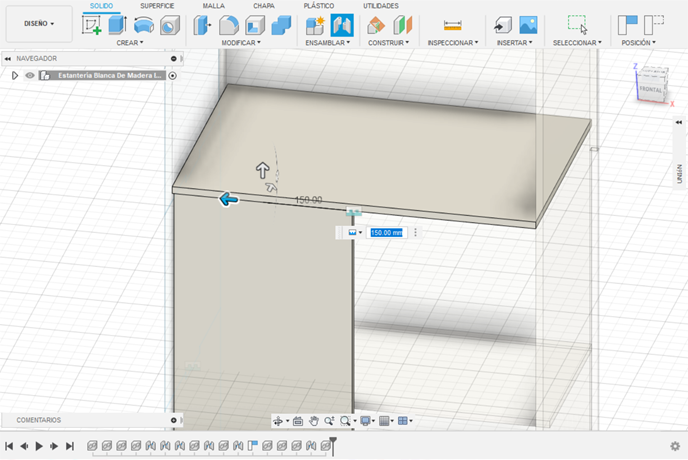Click the Insert Derive icon

503,25
